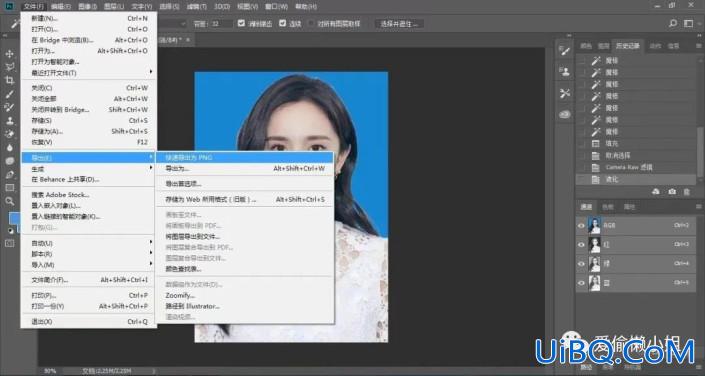Choose Zoomify... export option
Image resolution: width=705 pixels, height=376 pixels.
245,295
